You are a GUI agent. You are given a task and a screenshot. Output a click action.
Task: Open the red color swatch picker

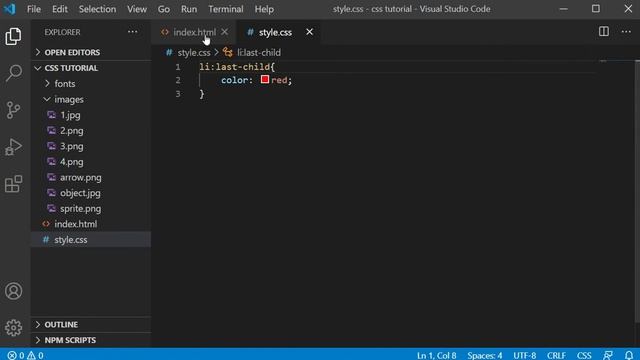click(265, 79)
